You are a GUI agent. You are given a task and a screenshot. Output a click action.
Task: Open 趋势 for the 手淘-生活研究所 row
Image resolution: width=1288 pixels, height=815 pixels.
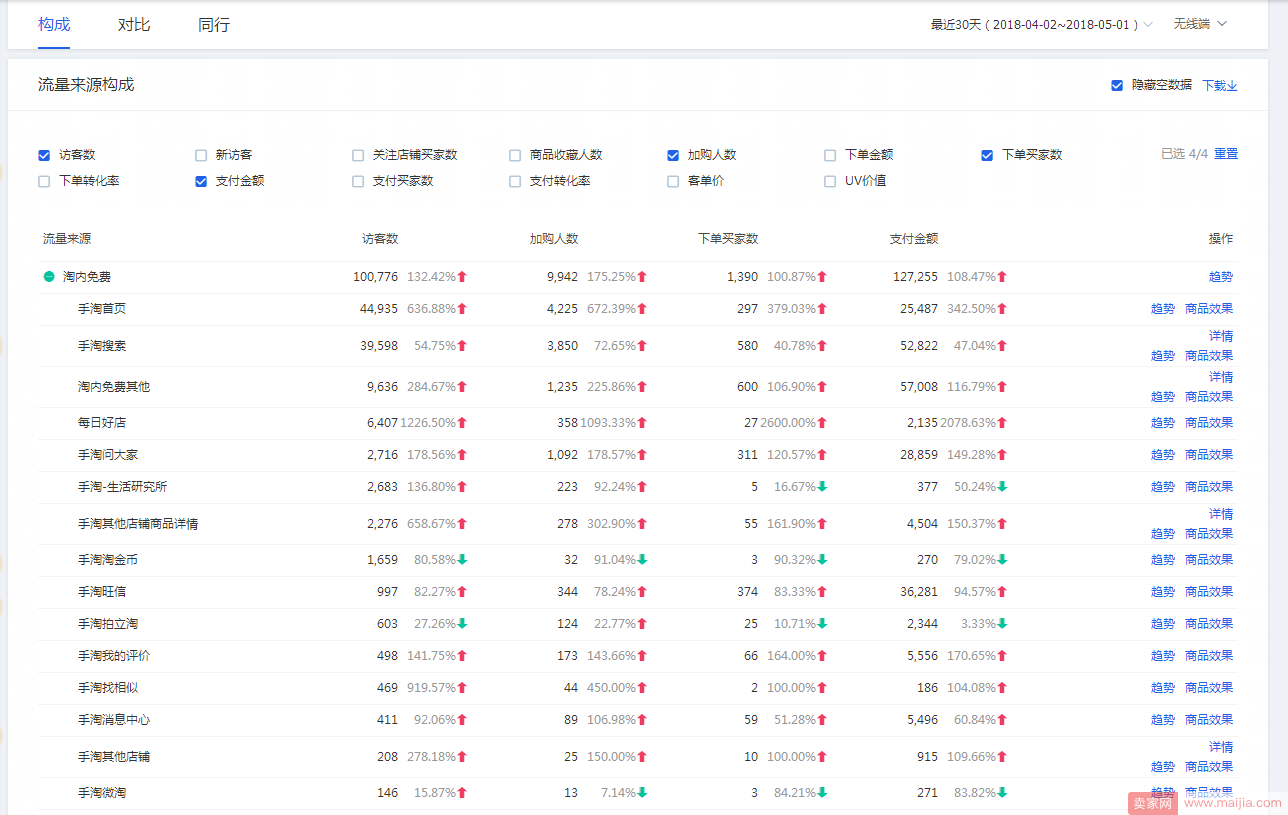1163,487
